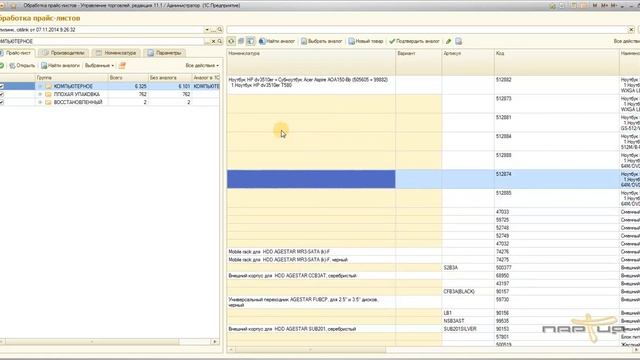
Task: Click refresh icon in right toolbar
Action: (x=231, y=41)
